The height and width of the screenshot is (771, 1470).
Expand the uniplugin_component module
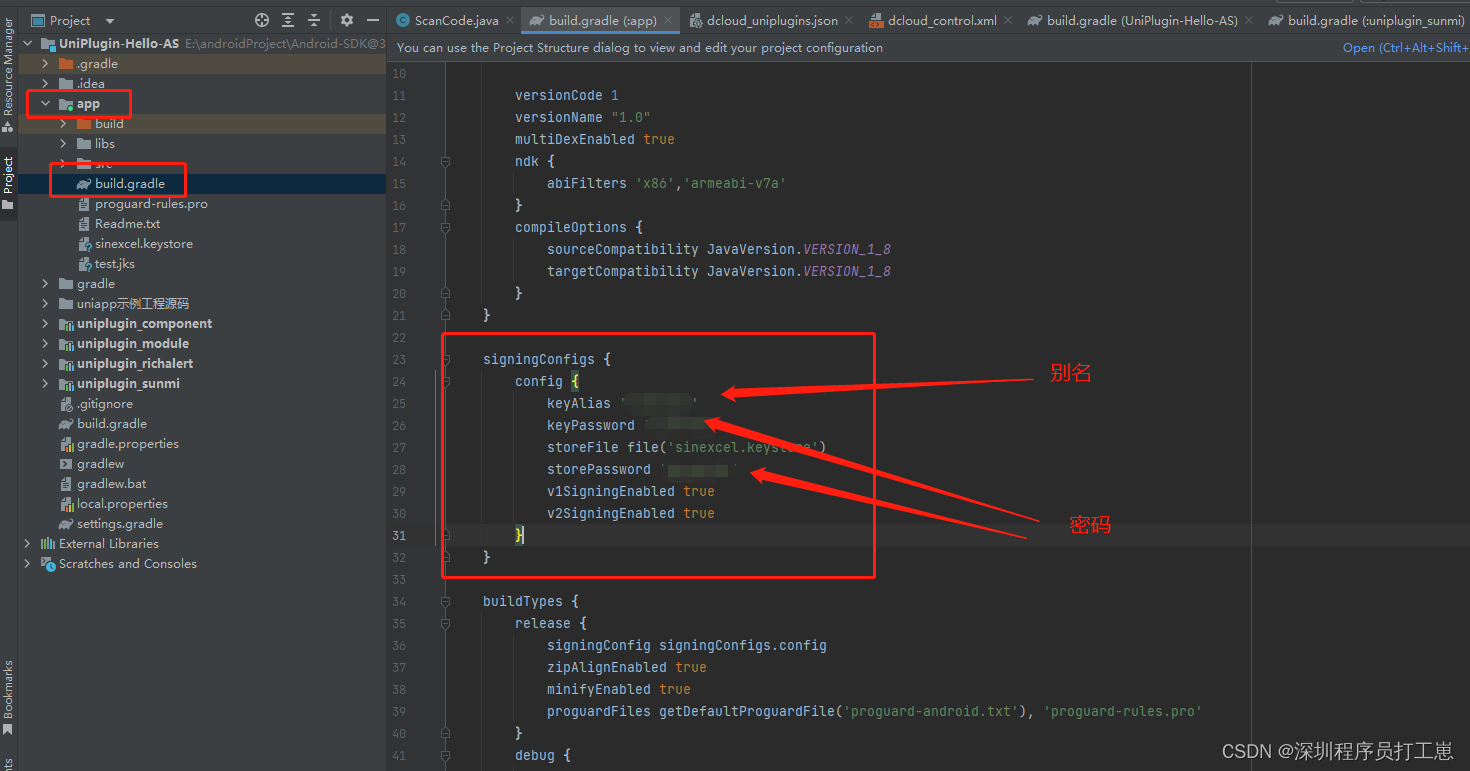45,324
